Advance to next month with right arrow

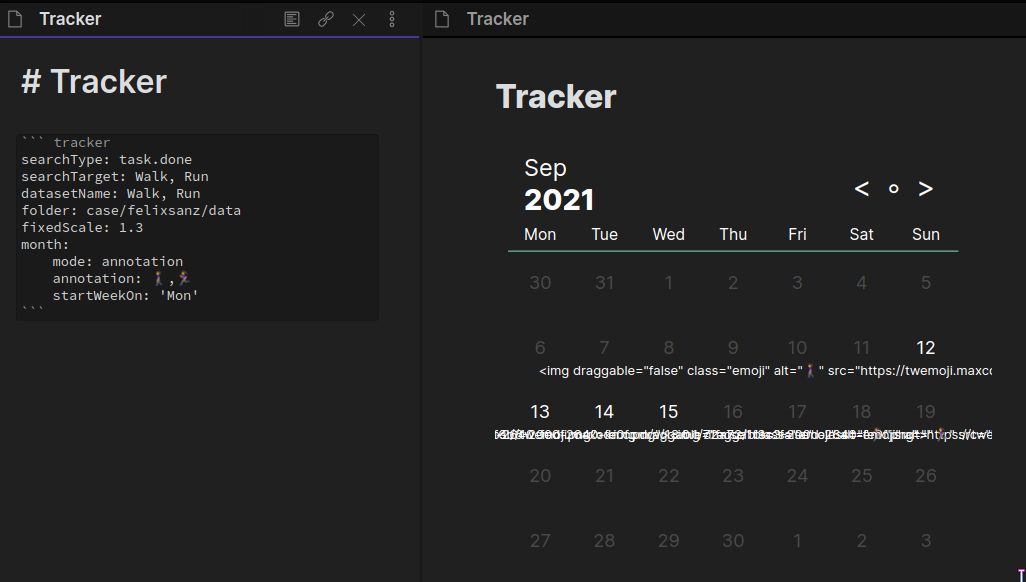tap(925, 188)
